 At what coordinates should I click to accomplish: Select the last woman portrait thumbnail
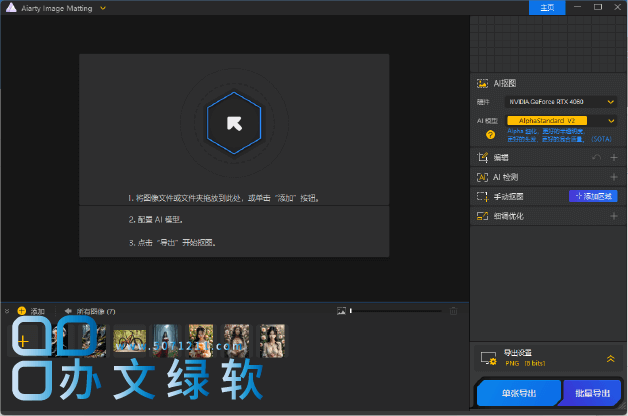point(272,341)
